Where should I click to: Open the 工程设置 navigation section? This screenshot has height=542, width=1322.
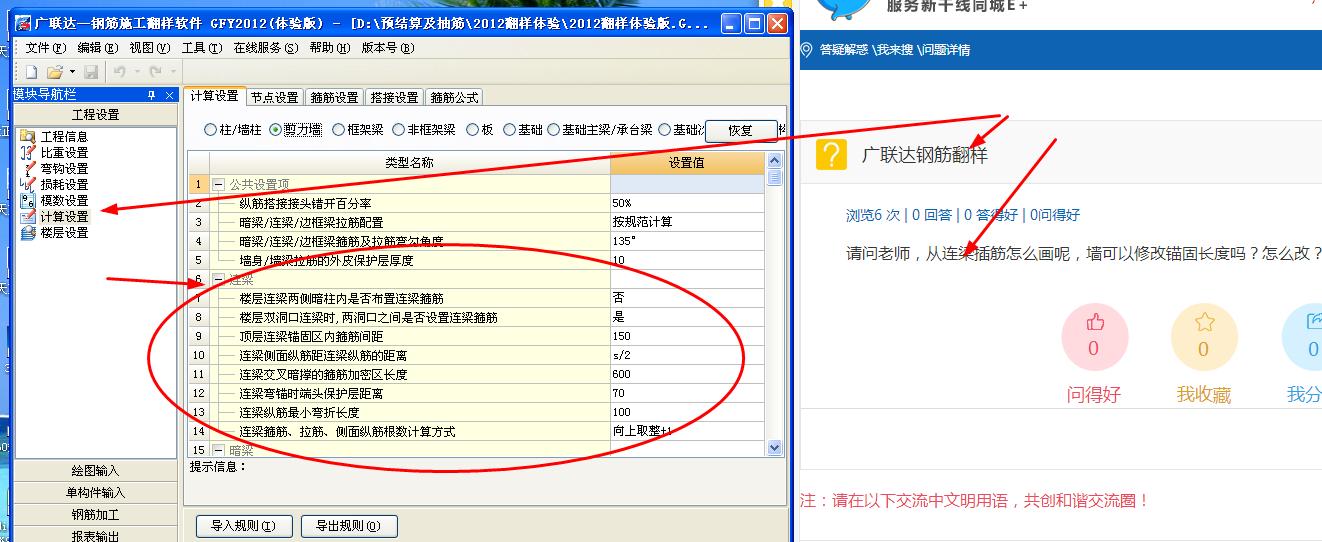click(x=95, y=115)
